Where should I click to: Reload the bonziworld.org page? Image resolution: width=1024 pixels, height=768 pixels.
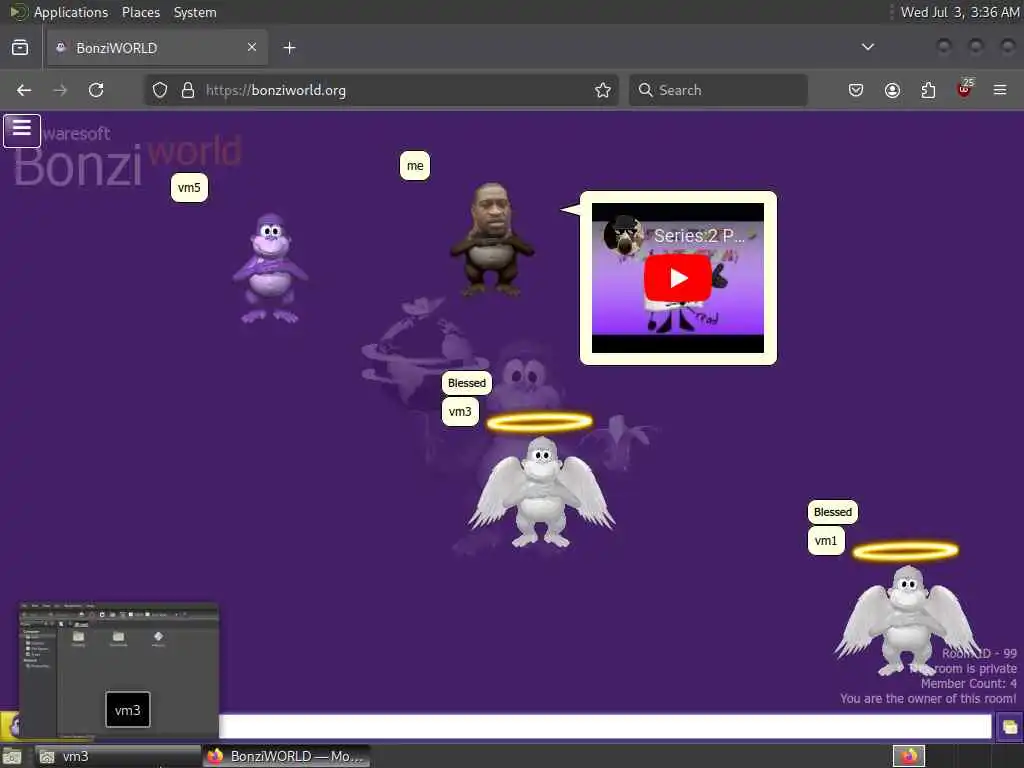click(96, 90)
